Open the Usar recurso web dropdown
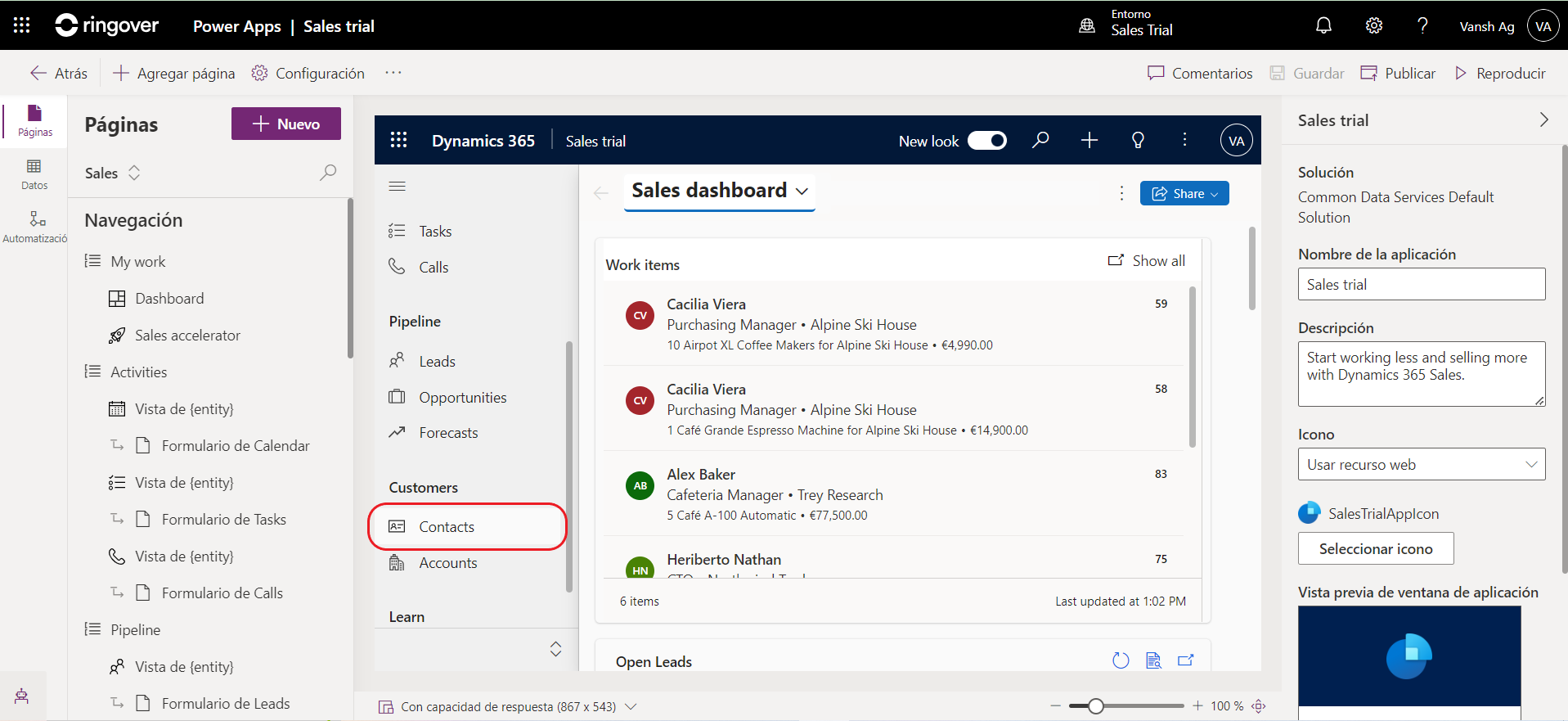The width and height of the screenshot is (1568, 721). [1422, 464]
